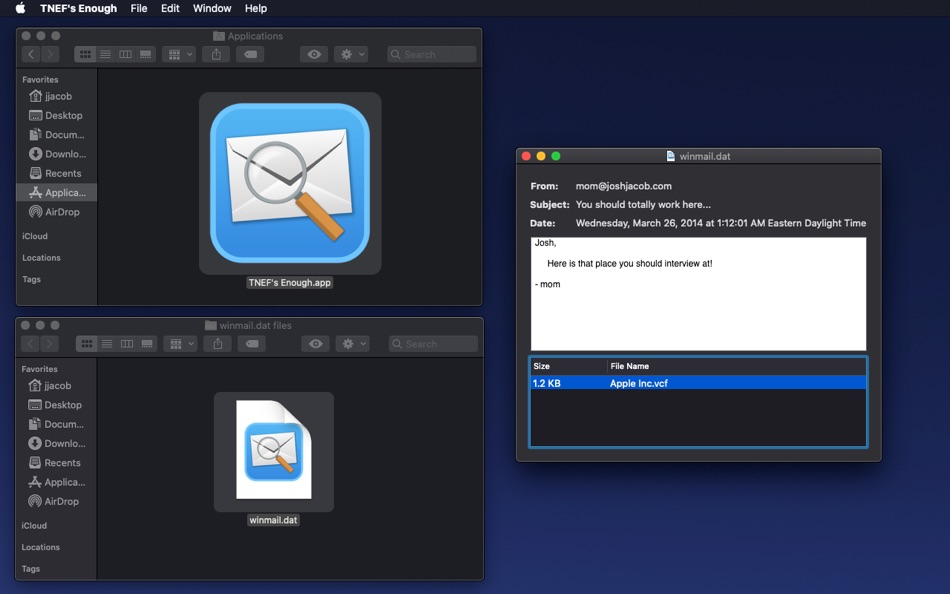The width and height of the screenshot is (950, 594).
Task: Click the File Name column header
Action: (x=737, y=366)
